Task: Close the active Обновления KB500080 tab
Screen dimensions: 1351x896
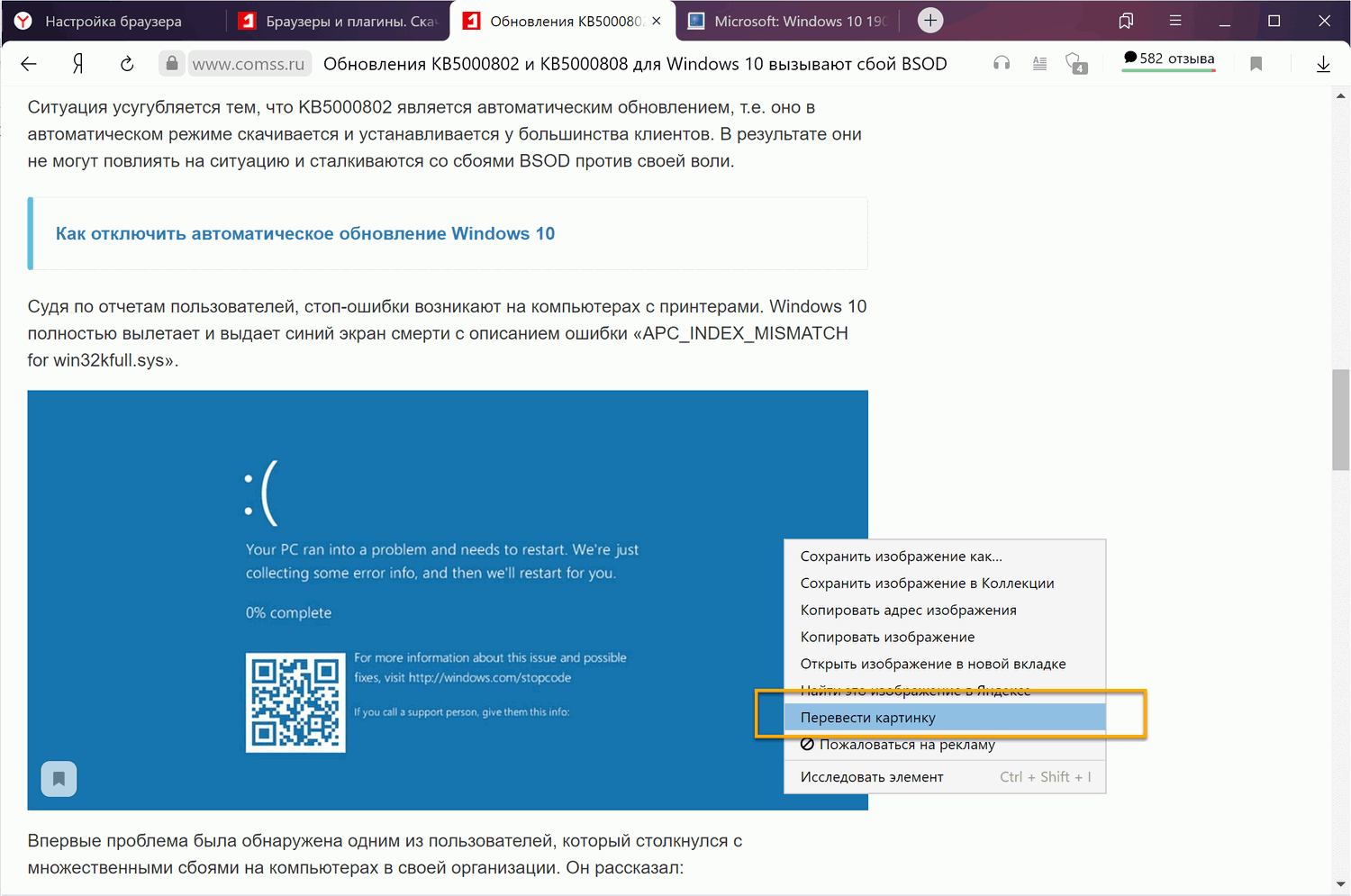Action: (x=657, y=21)
